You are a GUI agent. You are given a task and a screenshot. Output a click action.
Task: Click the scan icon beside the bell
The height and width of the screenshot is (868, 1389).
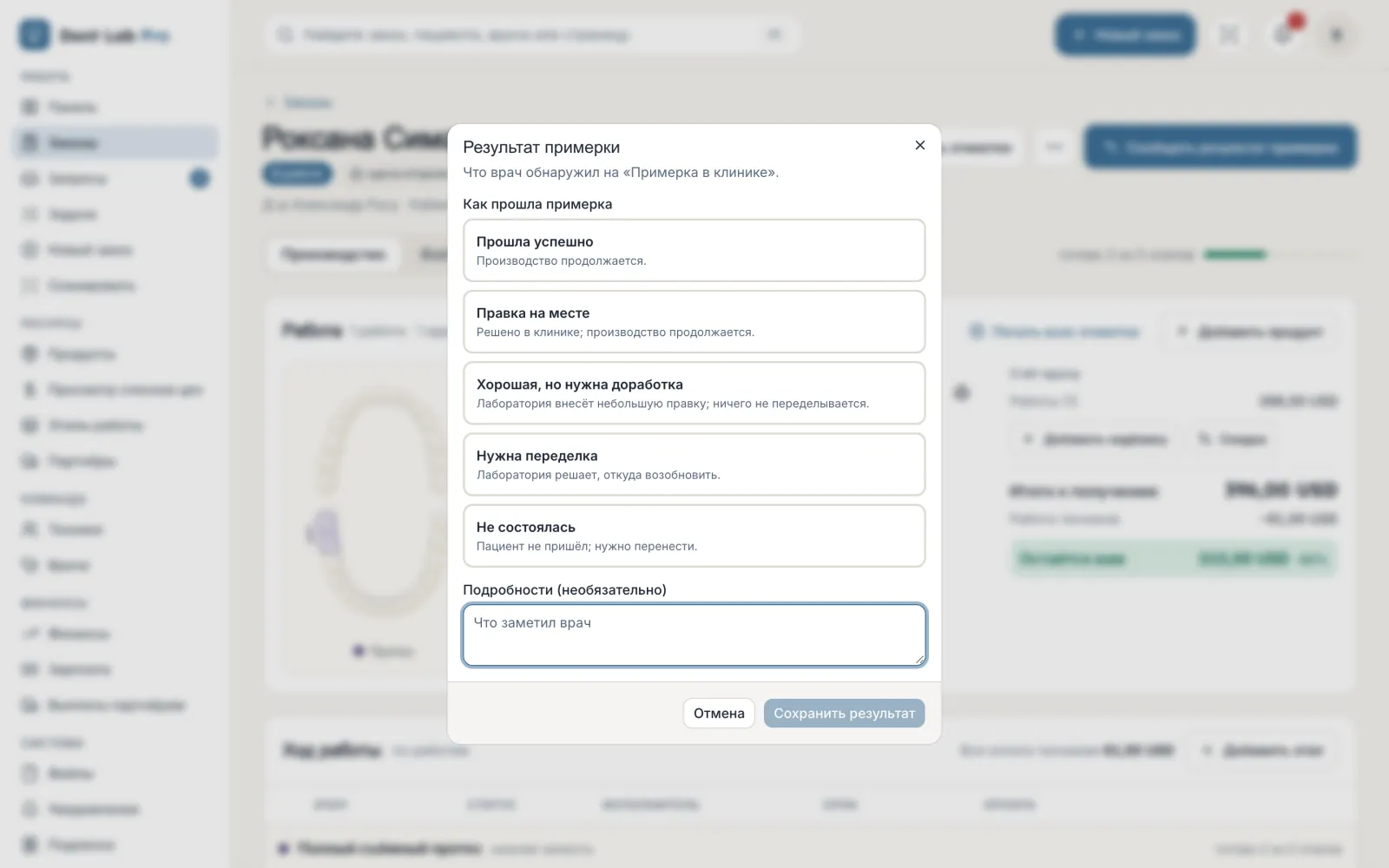pos(1229,35)
